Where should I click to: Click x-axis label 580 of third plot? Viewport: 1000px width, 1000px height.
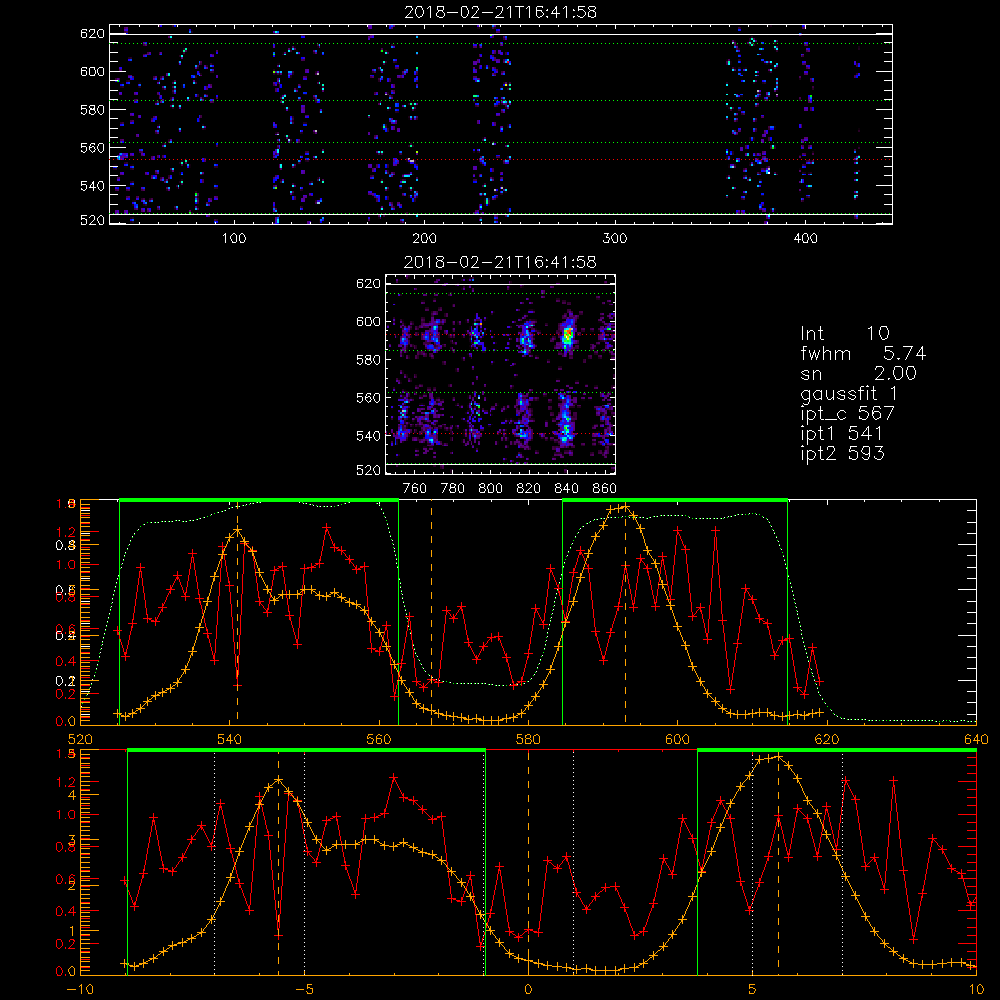[x=528, y=740]
